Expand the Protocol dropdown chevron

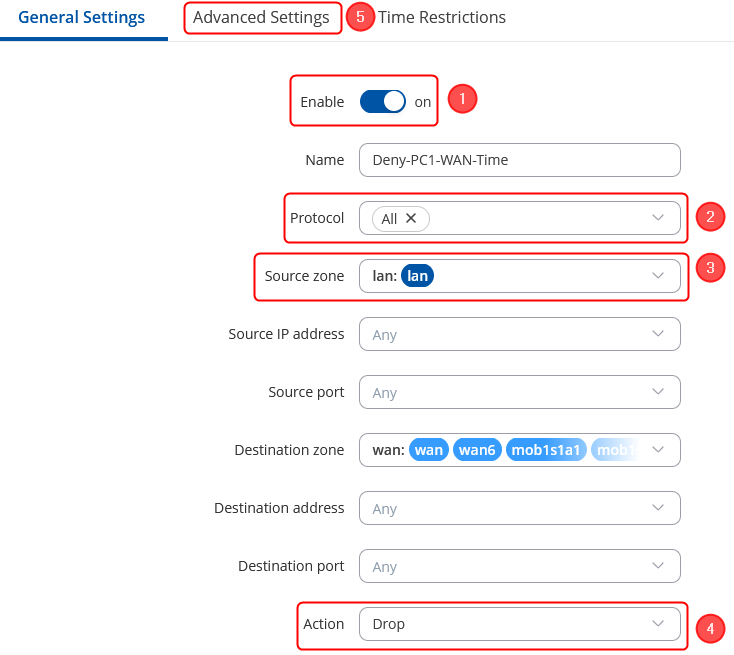(658, 218)
